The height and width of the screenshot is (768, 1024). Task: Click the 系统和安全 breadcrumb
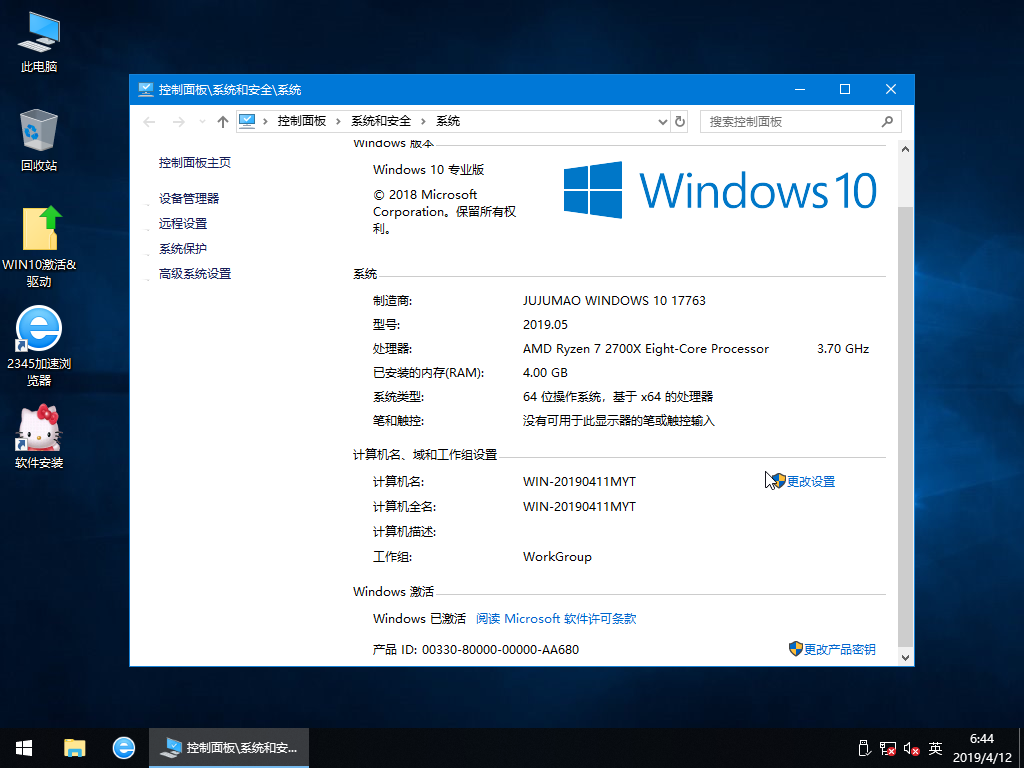coord(381,121)
